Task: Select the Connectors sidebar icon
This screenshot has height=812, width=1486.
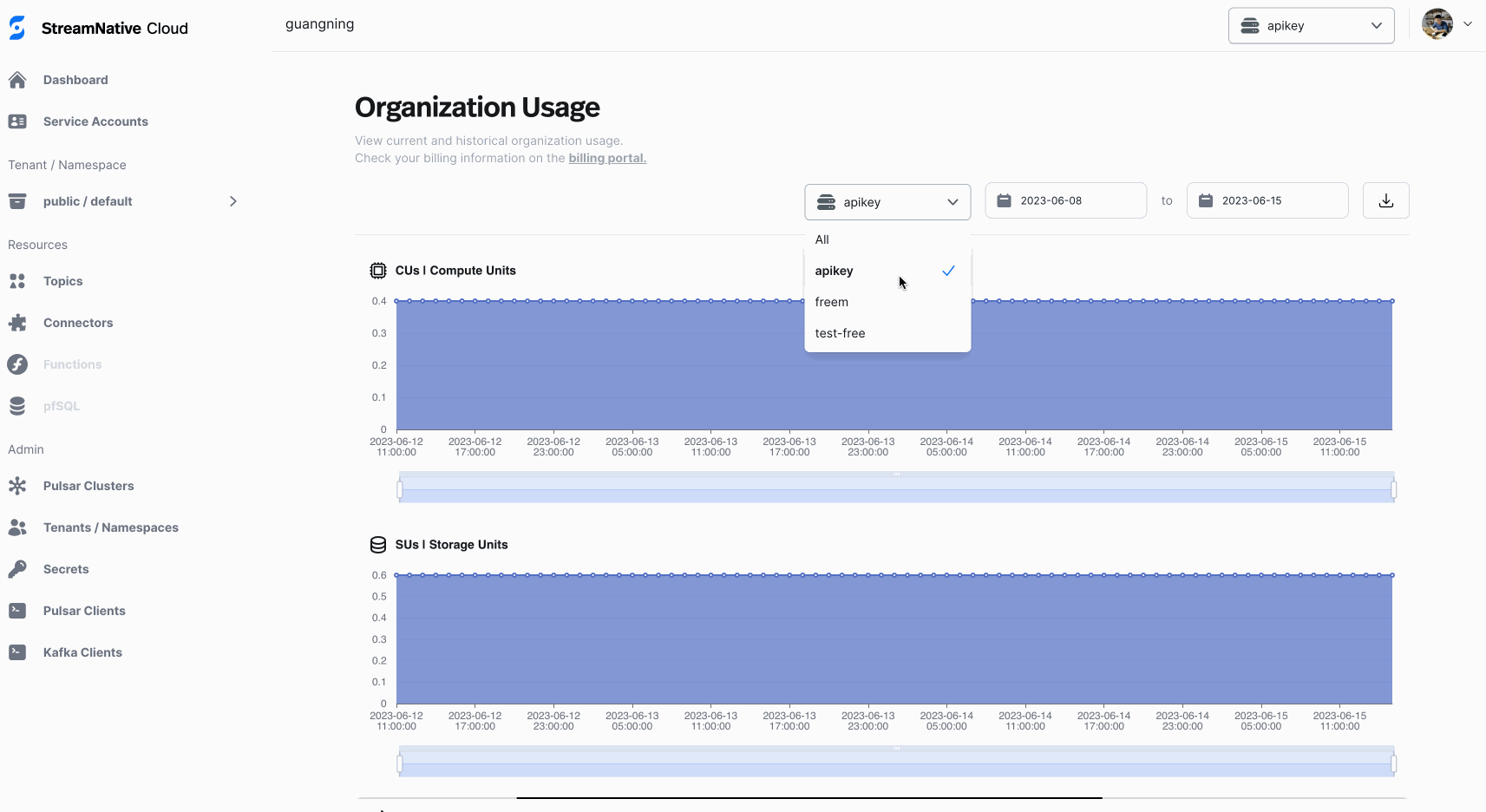Action: (17, 322)
